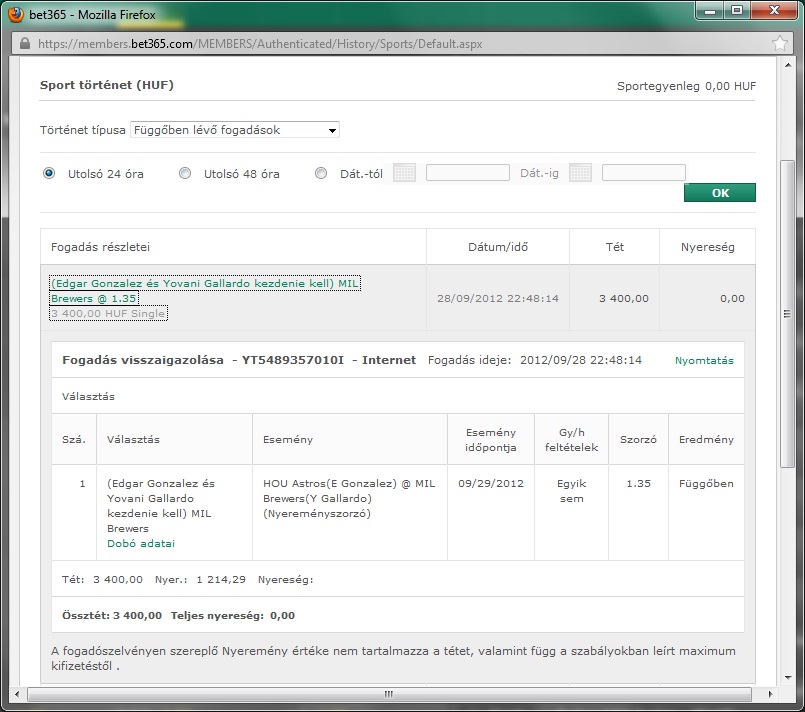The image size is (805, 712).
Task: Select the Dát.-tól date range radio button
Action: [x=321, y=173]
